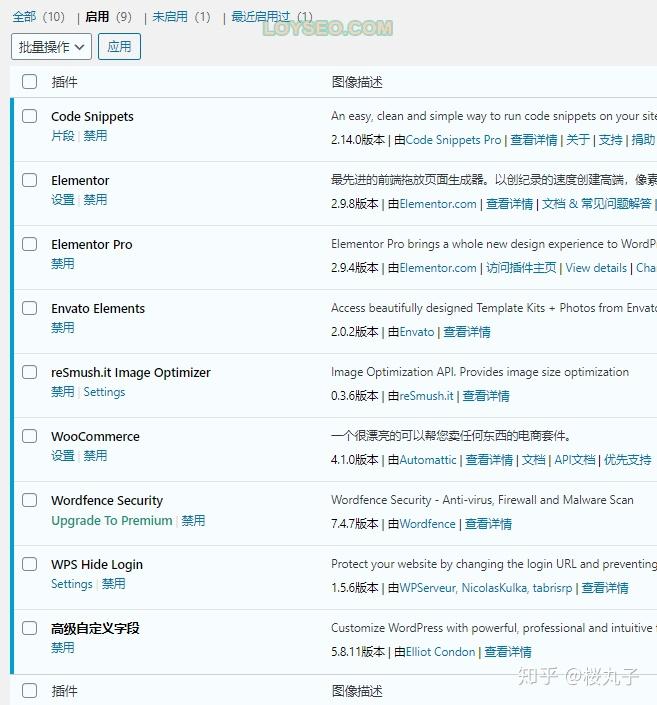Open WooCommerce 优先支持 link
This screenshot has height=705, width=657.
[x=628, y=460]
